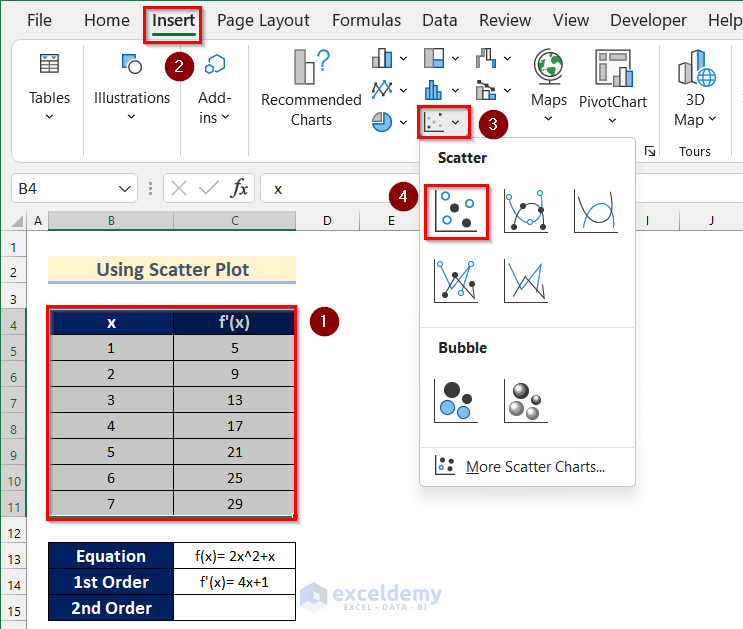This screenshot has width=743, height=629.
Task: Switch to the Home tab
Action: pos(107,20)
